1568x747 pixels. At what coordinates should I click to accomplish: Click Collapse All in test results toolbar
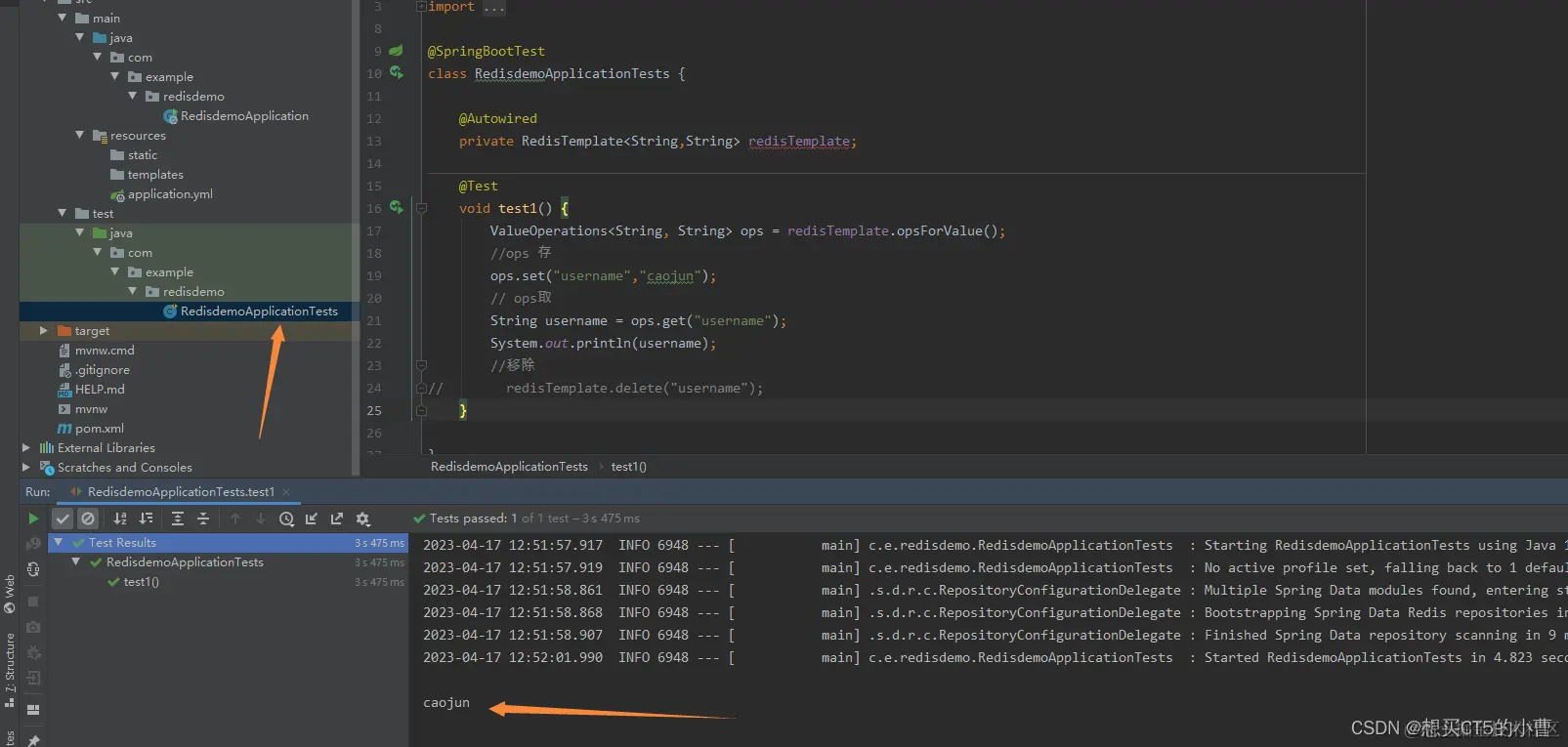[x=203, y=519]
